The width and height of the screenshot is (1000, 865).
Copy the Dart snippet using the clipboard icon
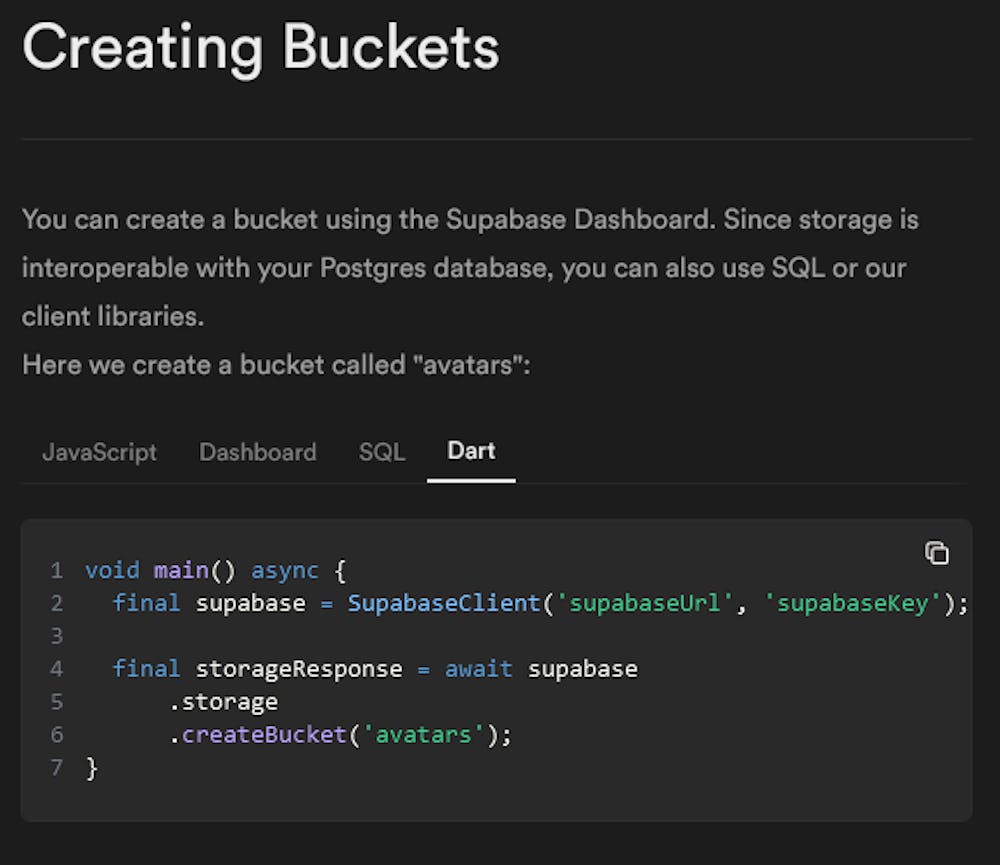point(937,553)
